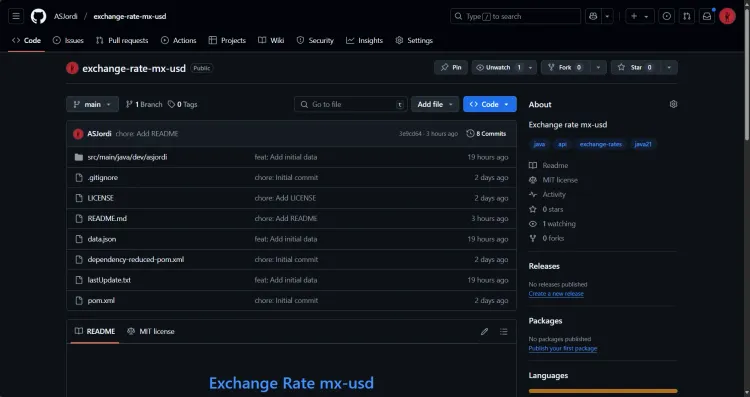Viewport: 750px width, 397px height.
Task: Open the lastUpdate.txt file
Action: (x=109, y=280)
